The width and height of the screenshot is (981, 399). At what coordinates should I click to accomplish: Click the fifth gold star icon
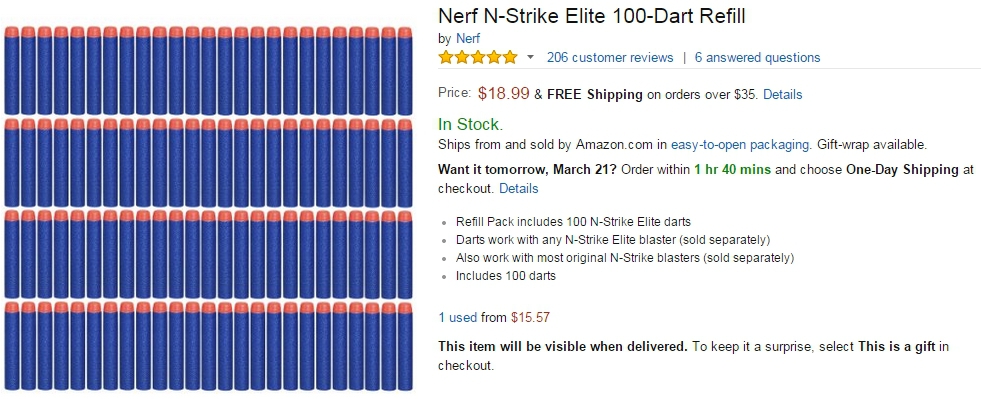pos(511,58)
